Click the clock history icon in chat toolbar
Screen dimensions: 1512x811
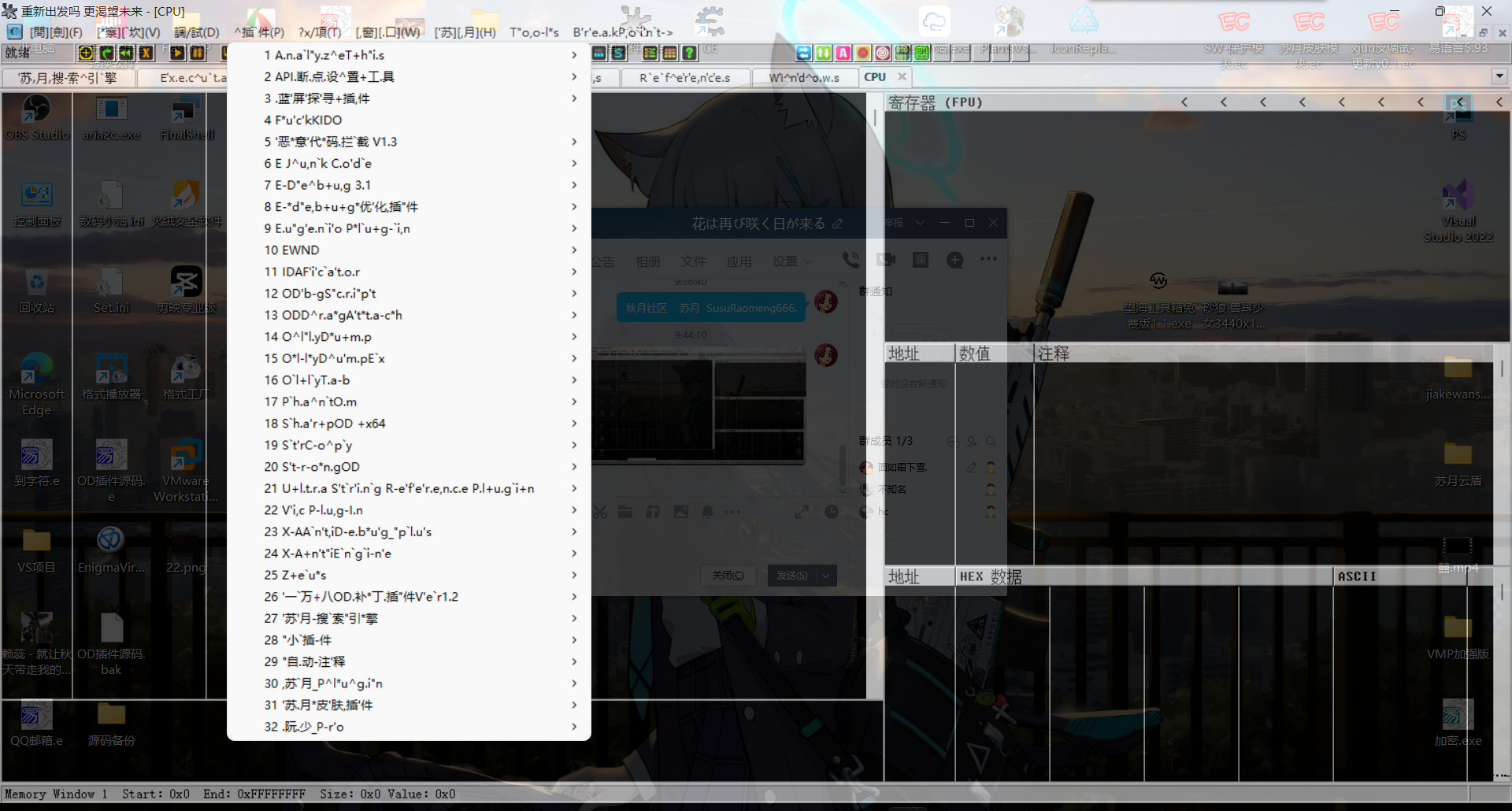832,512
